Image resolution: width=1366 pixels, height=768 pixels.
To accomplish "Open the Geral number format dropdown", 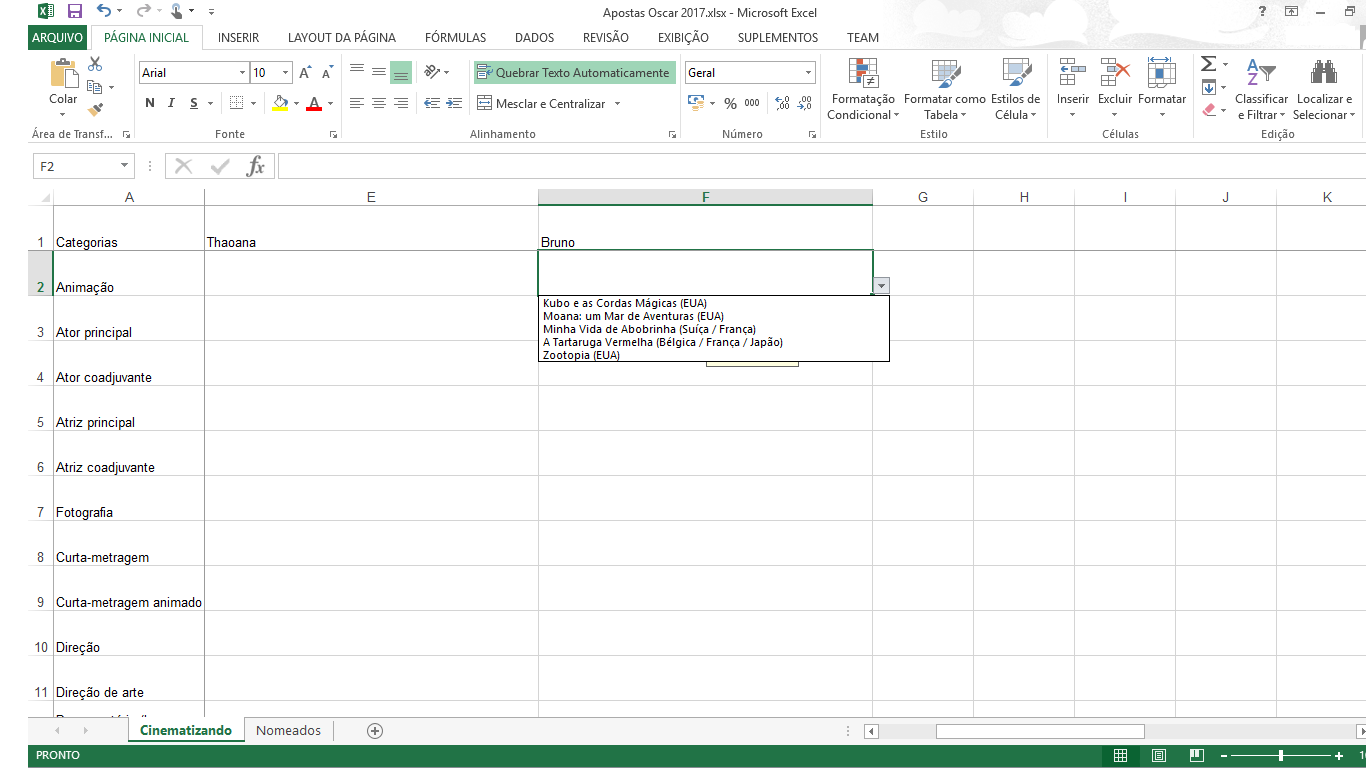I will [808, 73].
